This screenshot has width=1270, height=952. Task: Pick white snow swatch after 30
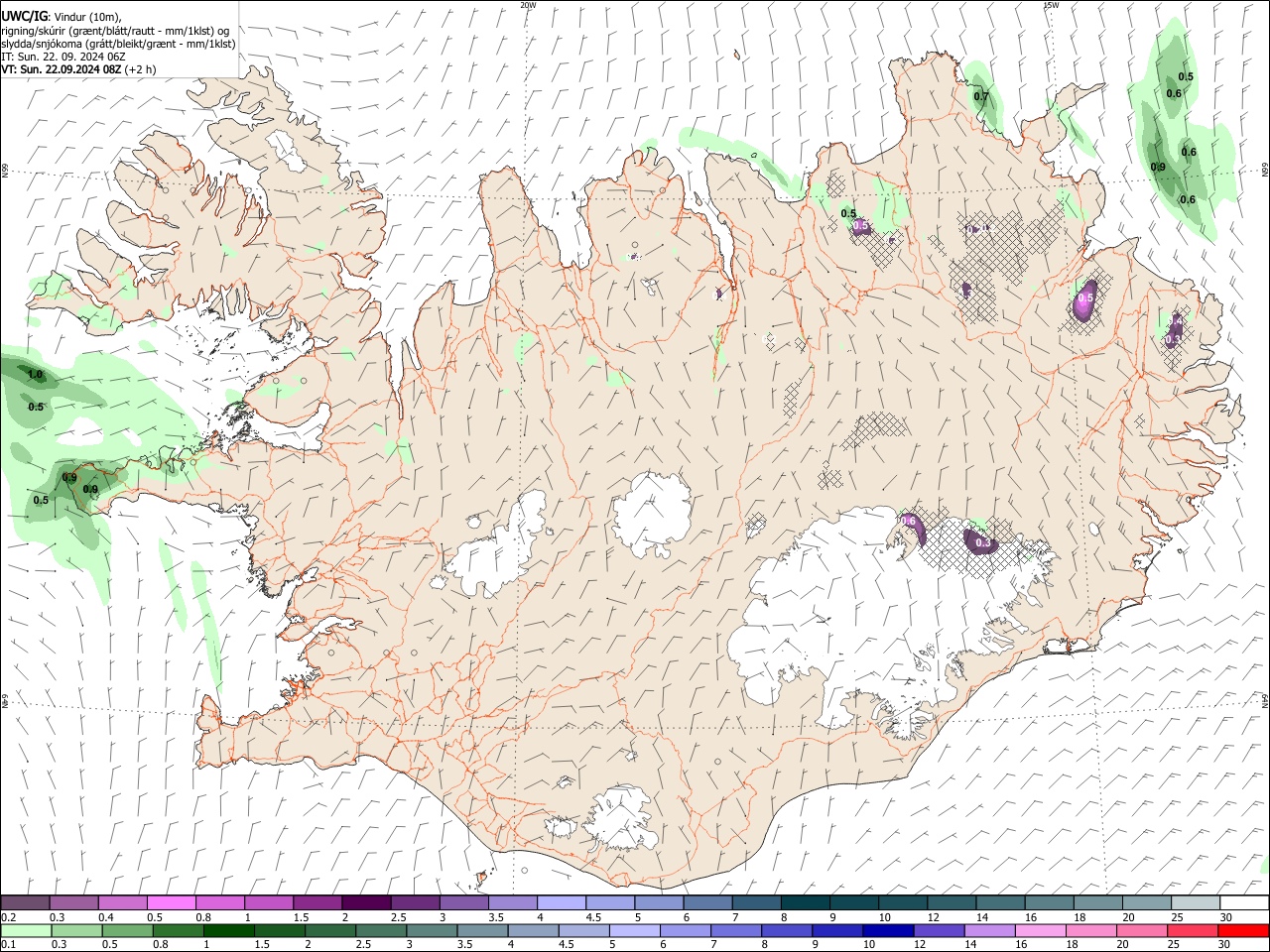coord(1244,903)
